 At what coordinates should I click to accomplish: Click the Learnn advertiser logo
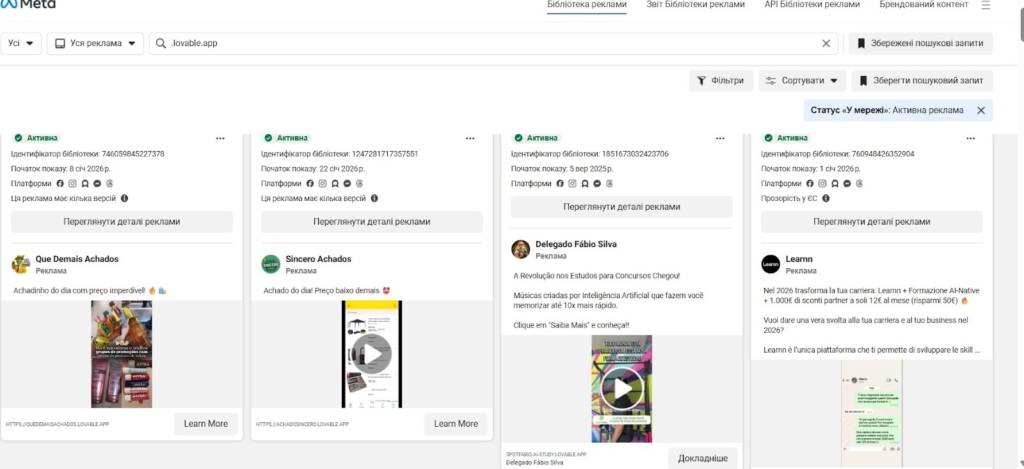(x=770, y=264)
